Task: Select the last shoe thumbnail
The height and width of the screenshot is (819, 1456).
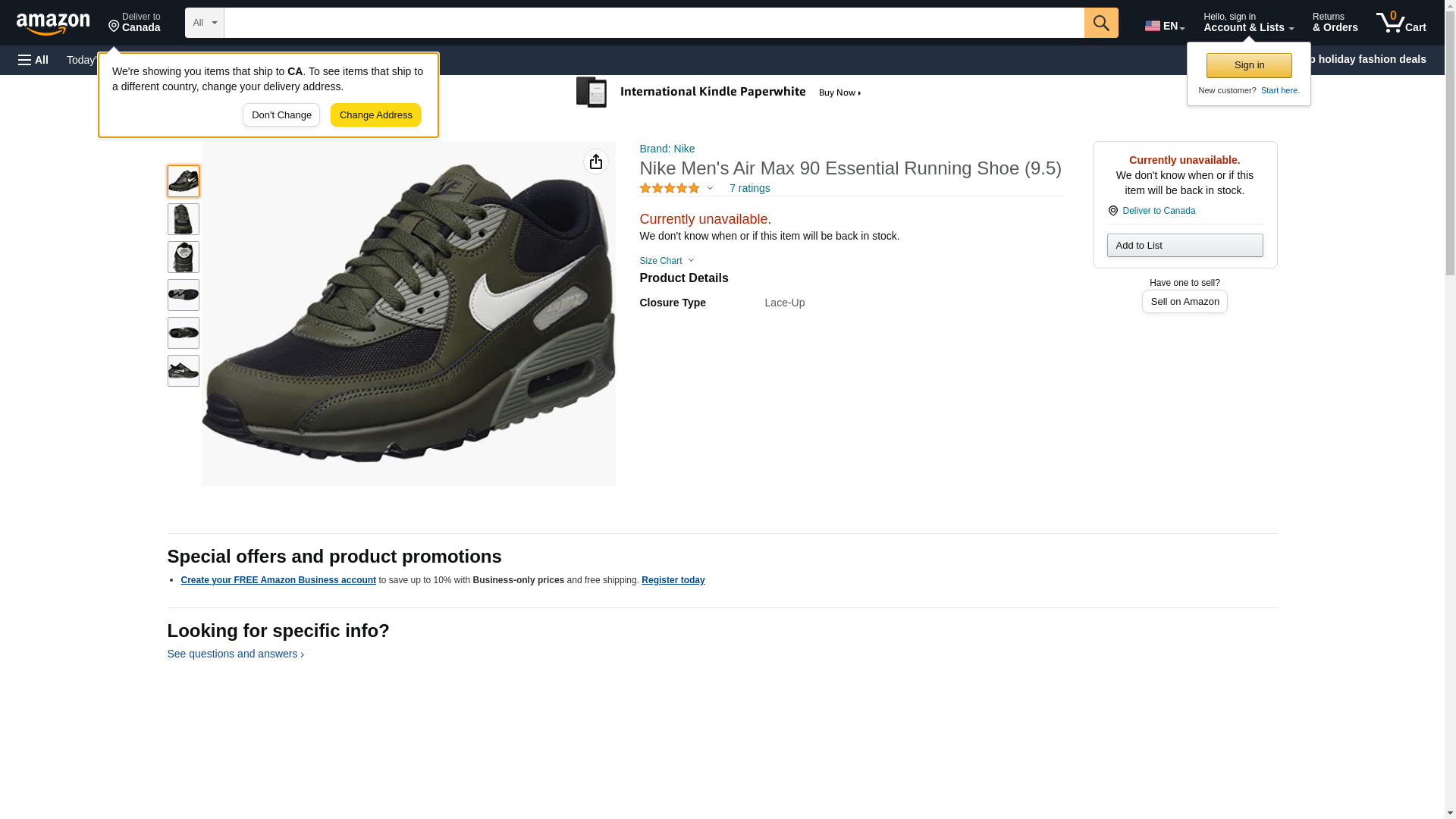Action: 184,371
